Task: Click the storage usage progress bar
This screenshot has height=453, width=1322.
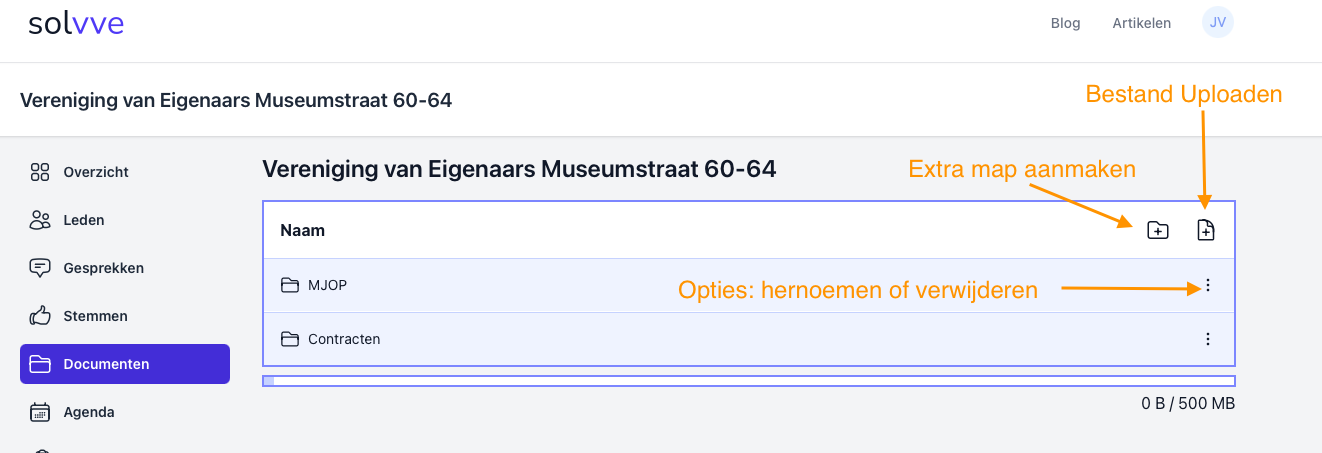Action: pos(748,381)
